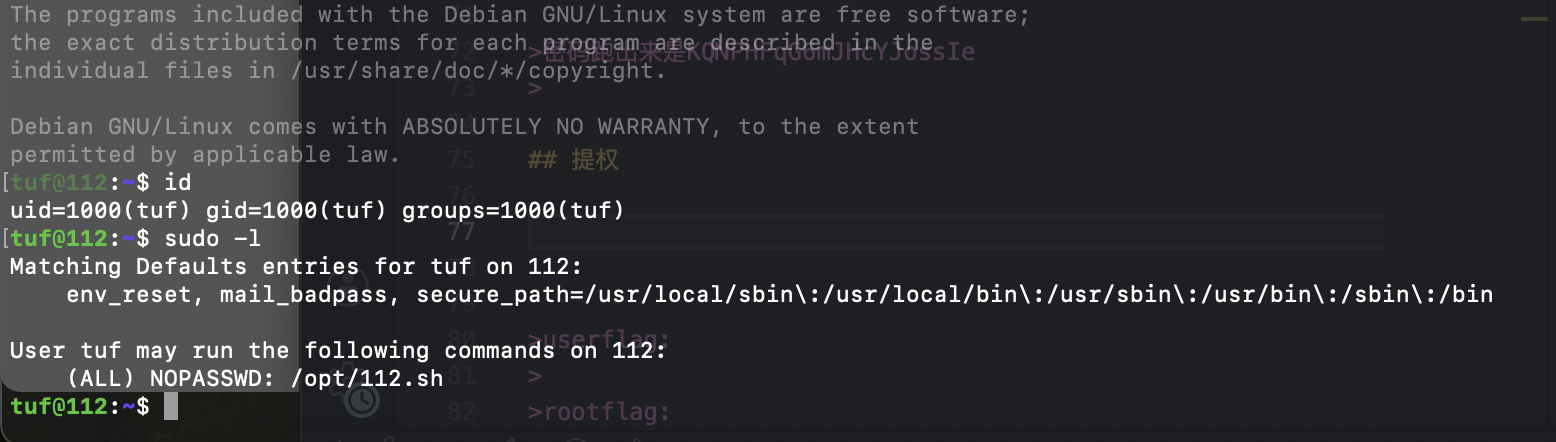Click the uid=1000(tuf) output line
Screen dimensions: 1556x442
tap(316, 210)
